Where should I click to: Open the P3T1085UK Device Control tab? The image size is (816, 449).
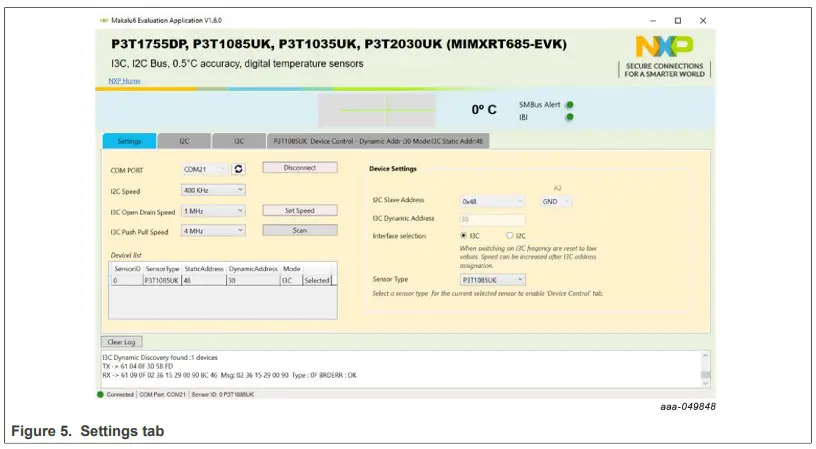tap(378, 141)
